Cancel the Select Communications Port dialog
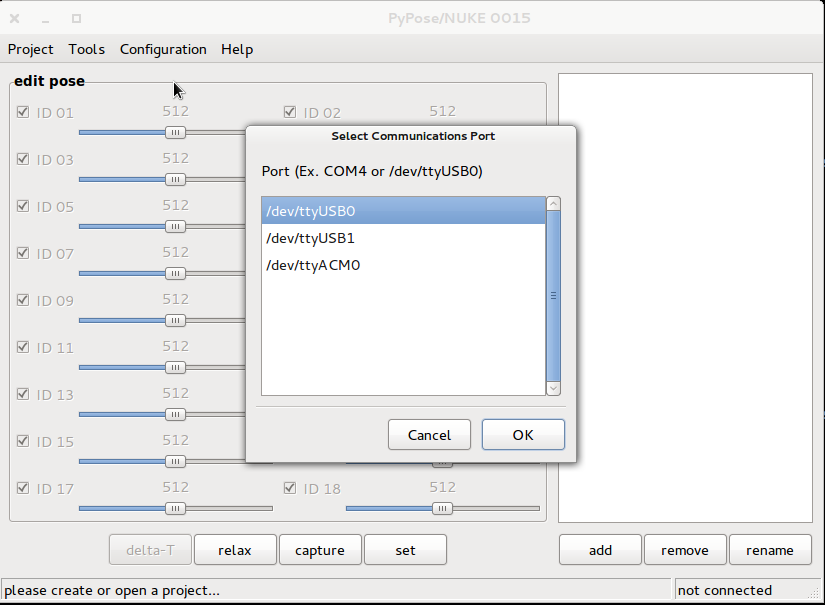The width and height of the screenshot is (825, 605). click(x=429, y=435)
